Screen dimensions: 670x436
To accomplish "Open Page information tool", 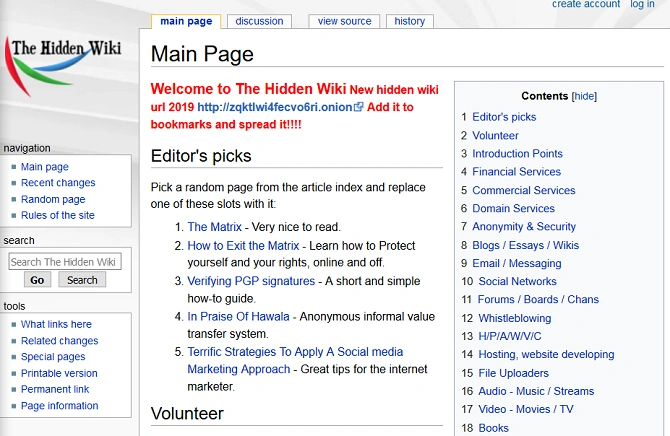I will (x=59, y=406).
